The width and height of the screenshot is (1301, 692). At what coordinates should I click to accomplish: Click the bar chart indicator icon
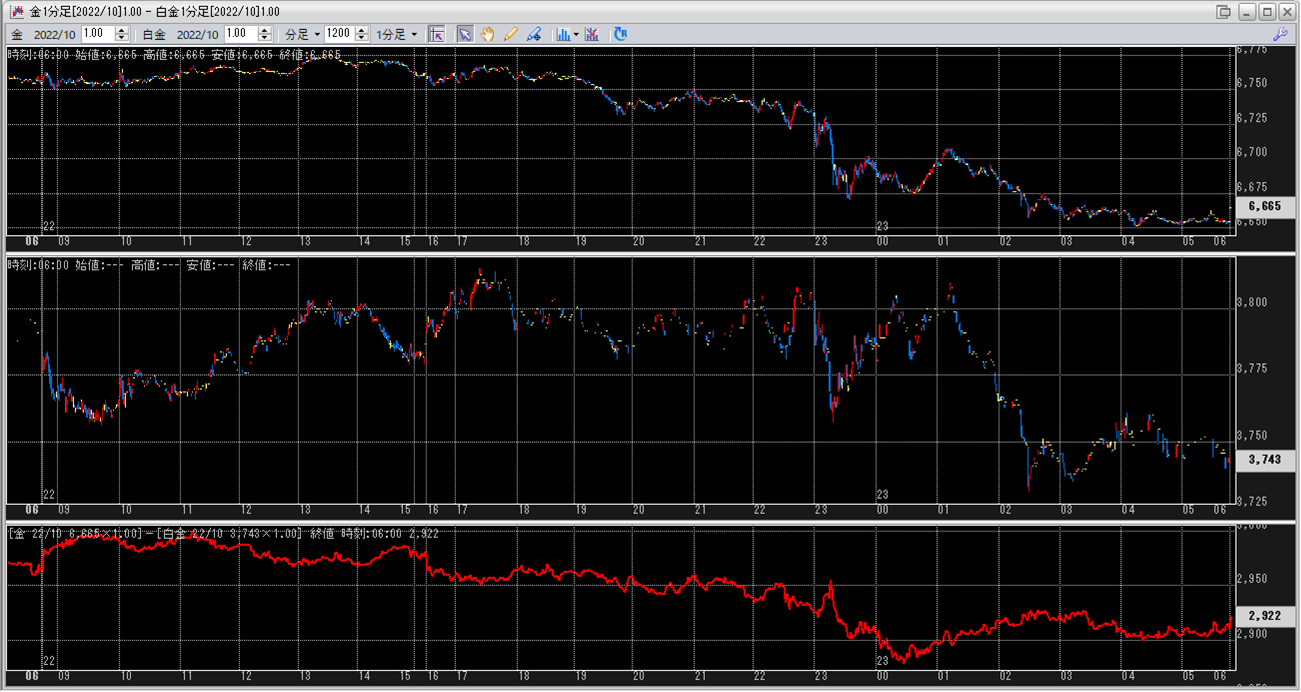(563, 34)
